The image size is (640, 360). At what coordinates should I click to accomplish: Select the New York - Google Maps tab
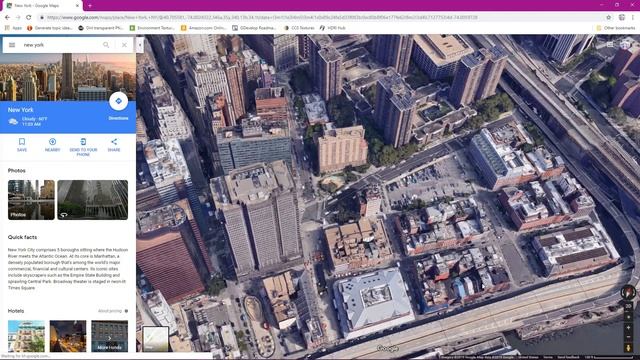(41, 6)
